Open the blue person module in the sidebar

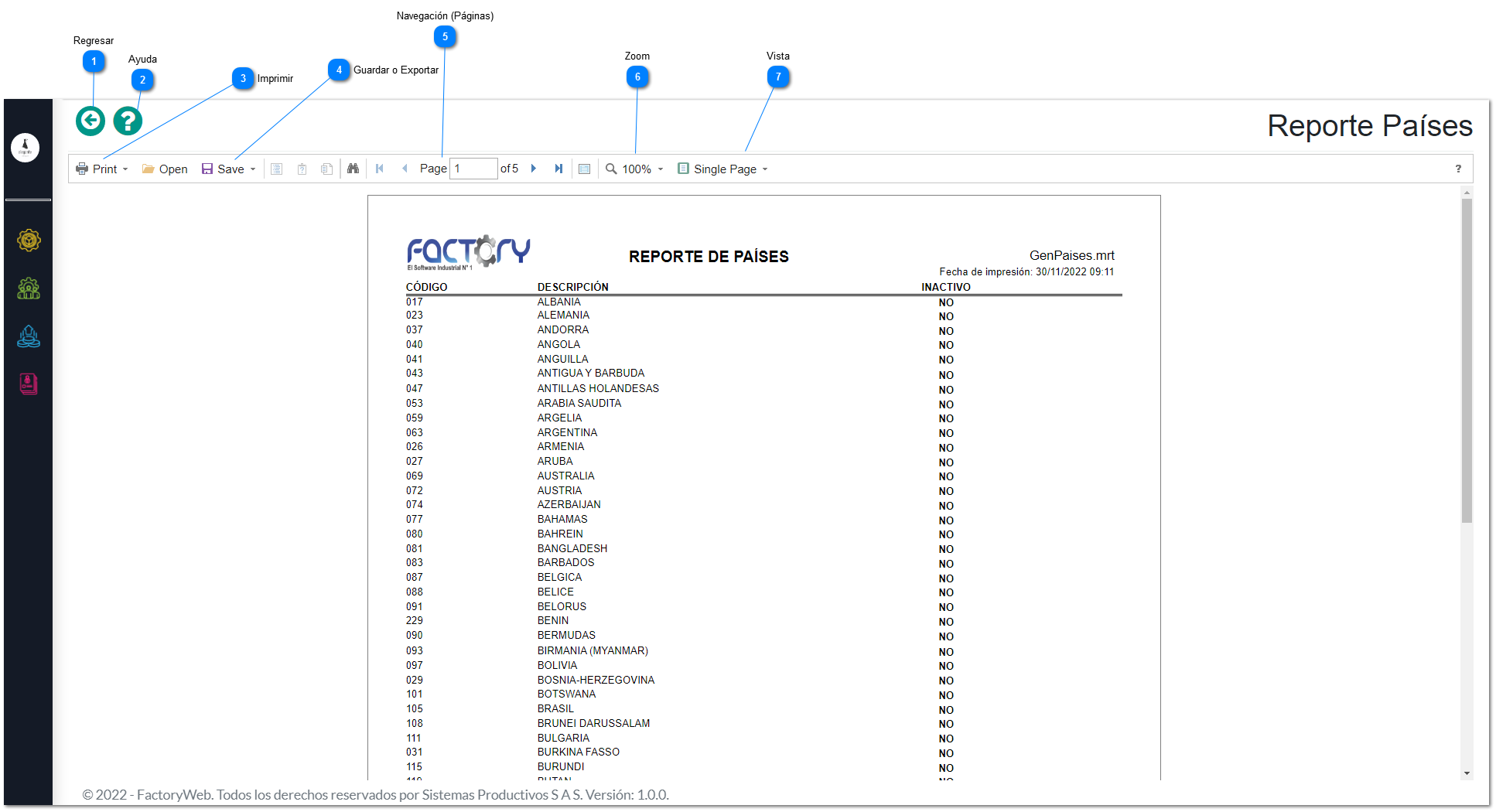29,336
